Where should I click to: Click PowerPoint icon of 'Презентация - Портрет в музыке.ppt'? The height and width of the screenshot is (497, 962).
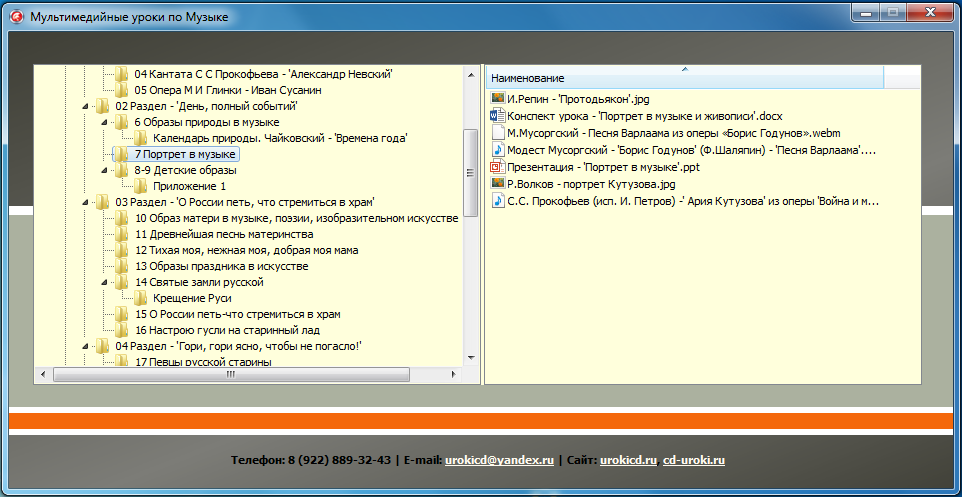click(x=498, y=166)
